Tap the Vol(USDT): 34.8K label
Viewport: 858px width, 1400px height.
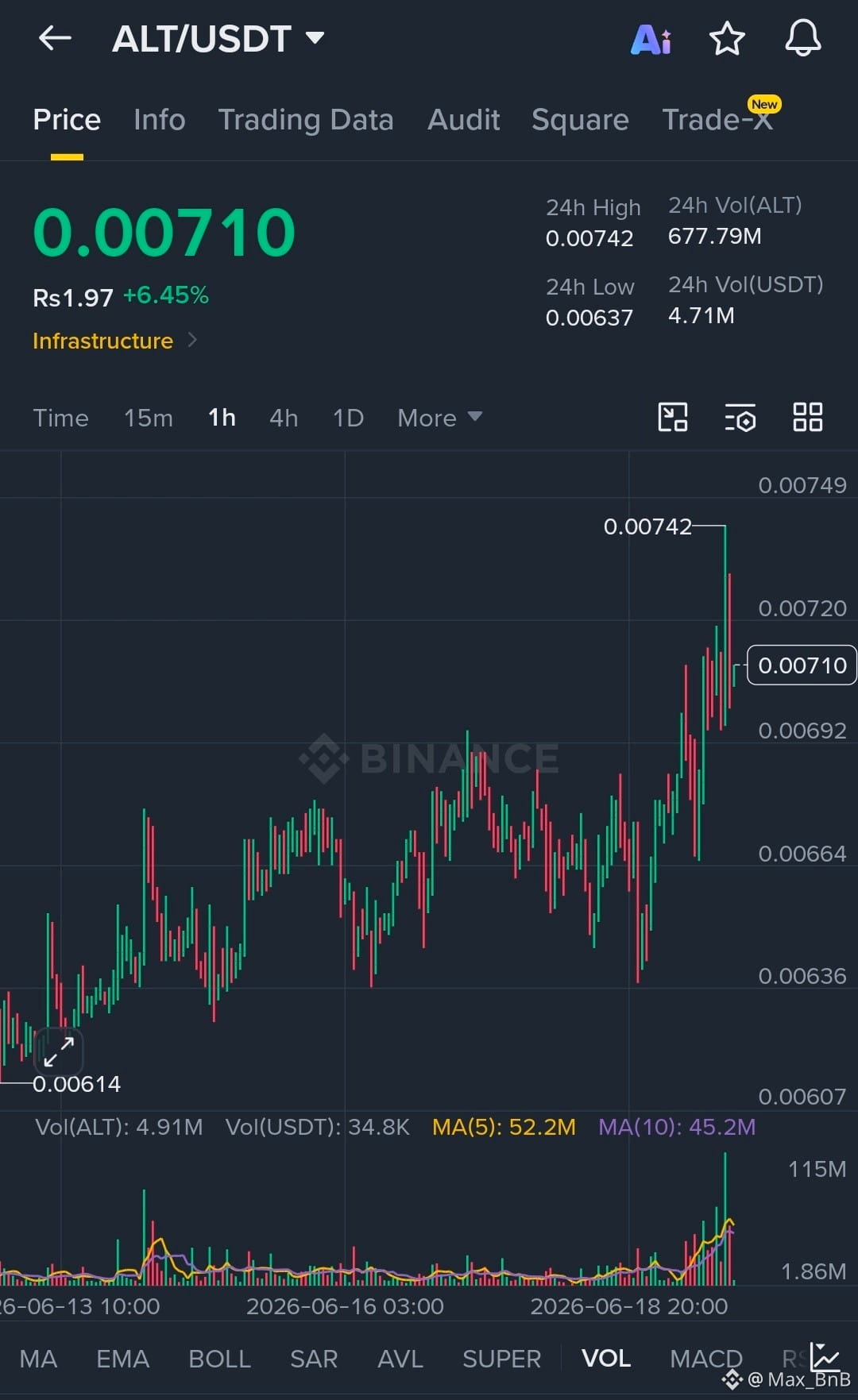click(318, 1127)
